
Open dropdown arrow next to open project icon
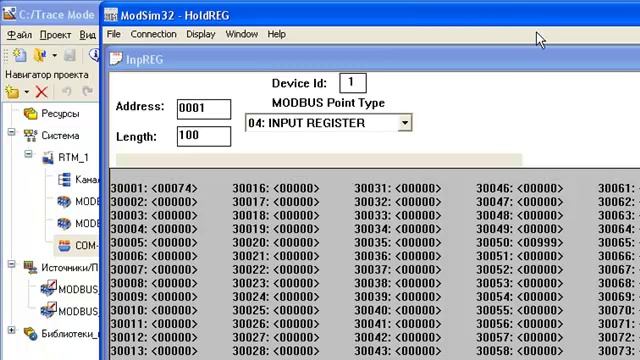point(54,56)
